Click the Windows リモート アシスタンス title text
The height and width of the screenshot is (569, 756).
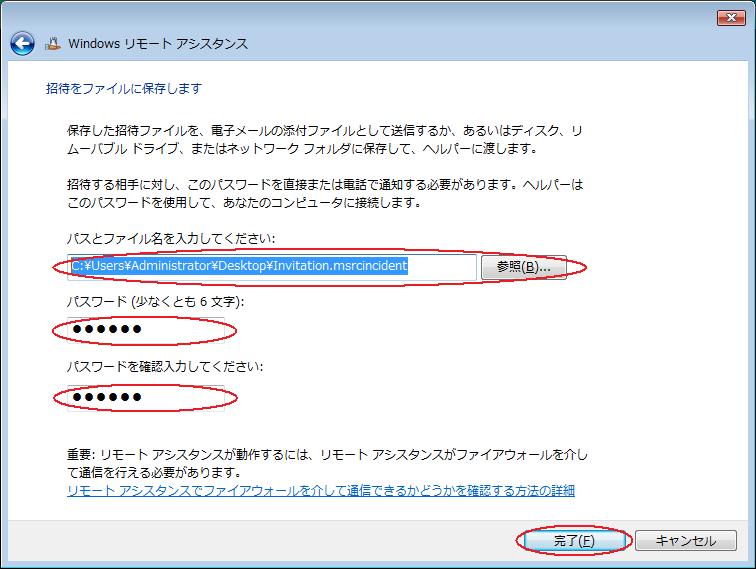pyautogui.click(x=158, y=44)
